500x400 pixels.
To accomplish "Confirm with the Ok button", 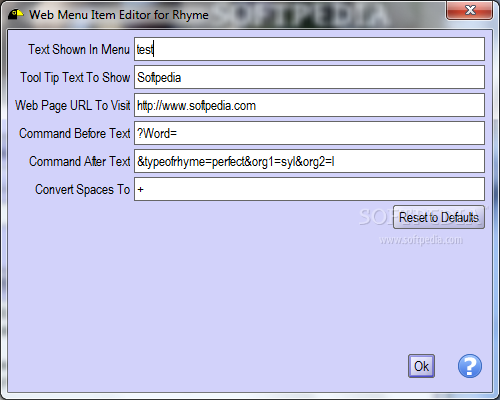I will click(x=421, y=366).
